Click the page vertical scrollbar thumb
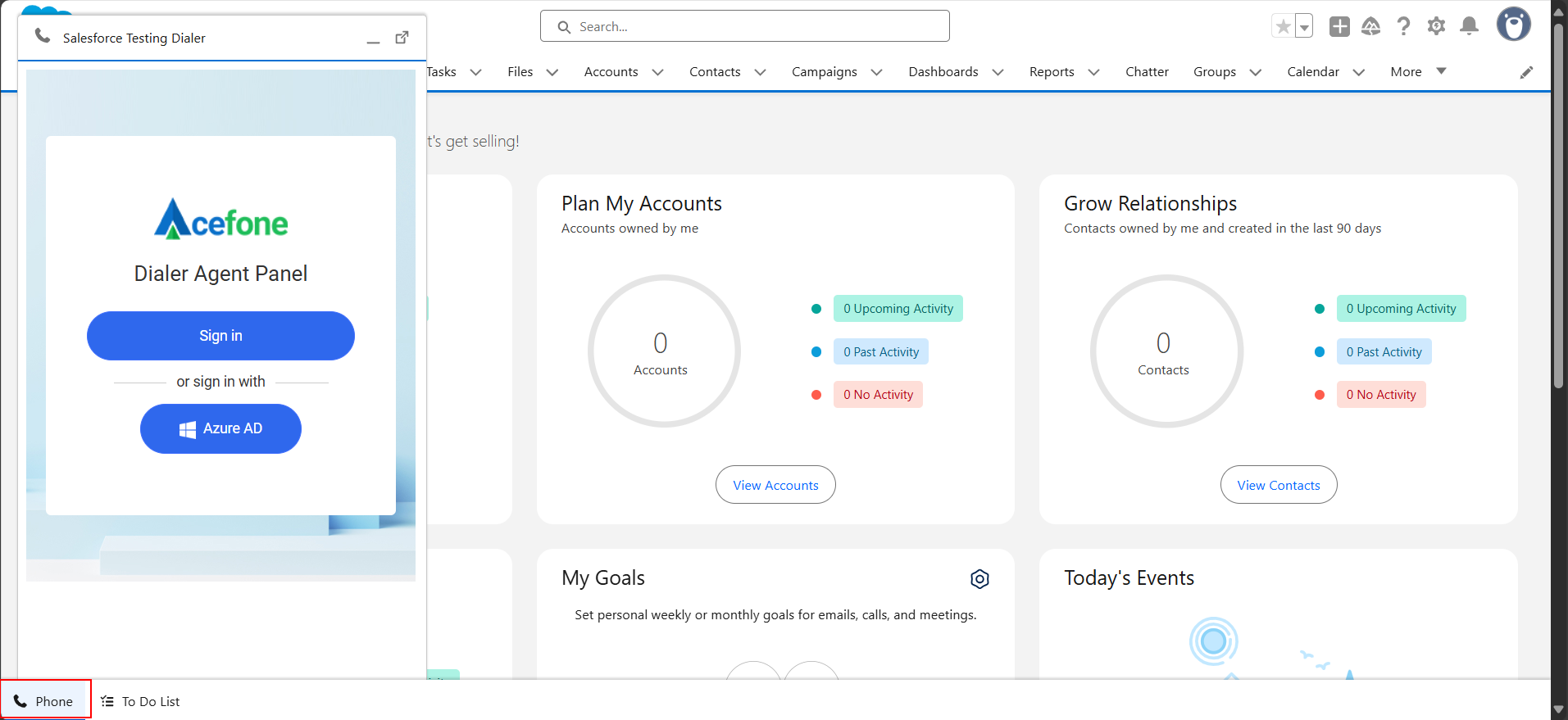The height and width of the screenshot is (720, 1568). coord(1559,205)
